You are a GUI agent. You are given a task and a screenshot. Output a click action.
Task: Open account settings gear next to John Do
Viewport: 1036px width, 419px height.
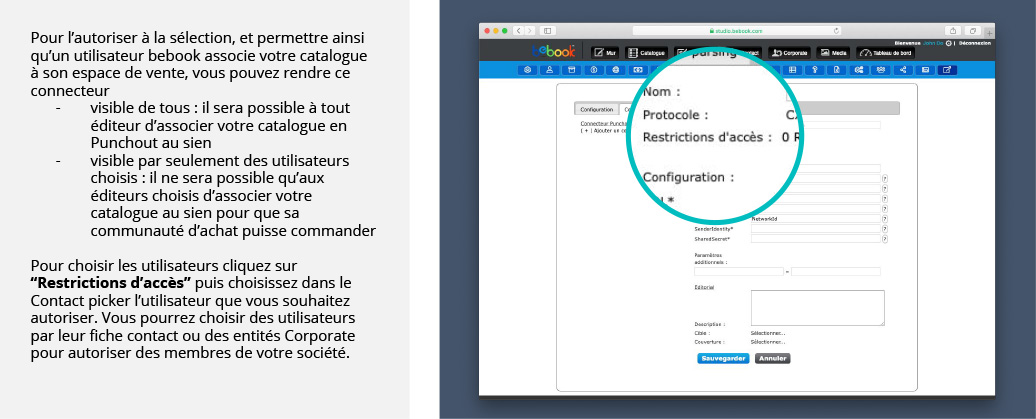coord(949,43)
